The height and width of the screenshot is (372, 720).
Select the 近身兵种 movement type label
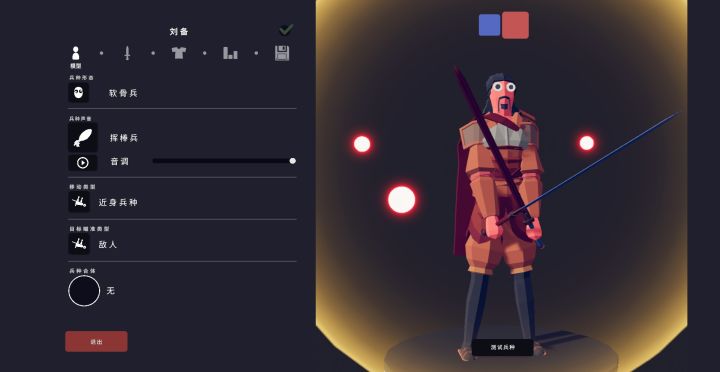point(118,203)
